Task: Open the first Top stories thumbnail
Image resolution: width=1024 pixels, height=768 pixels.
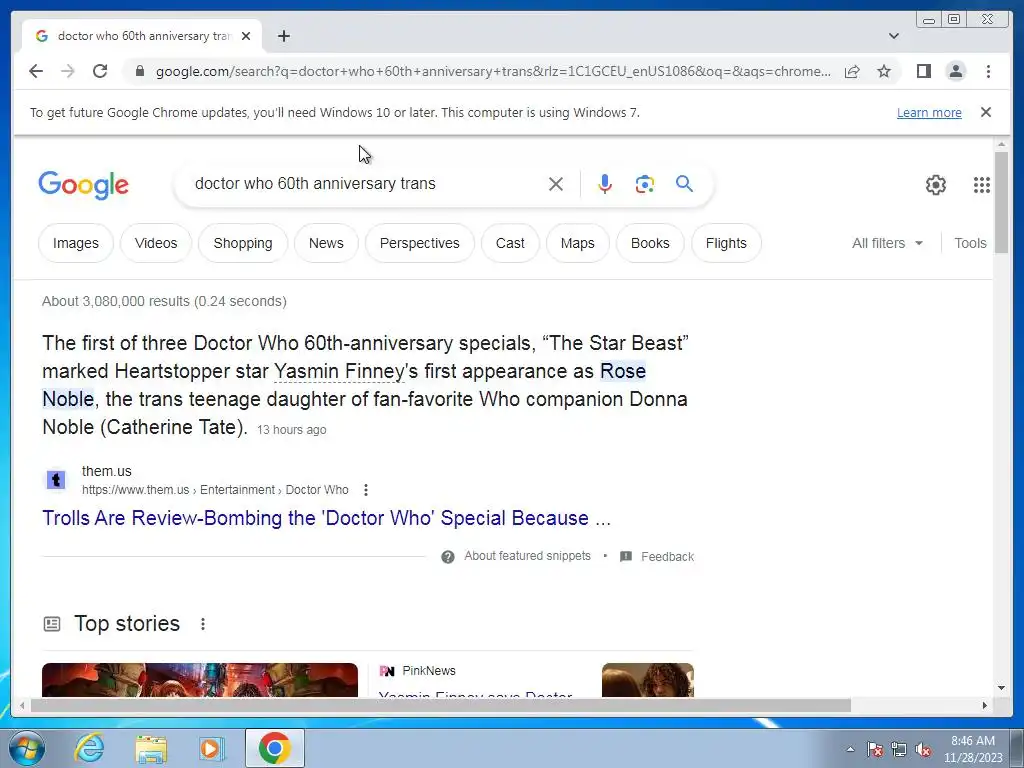Action: click(x=200, y=680)
